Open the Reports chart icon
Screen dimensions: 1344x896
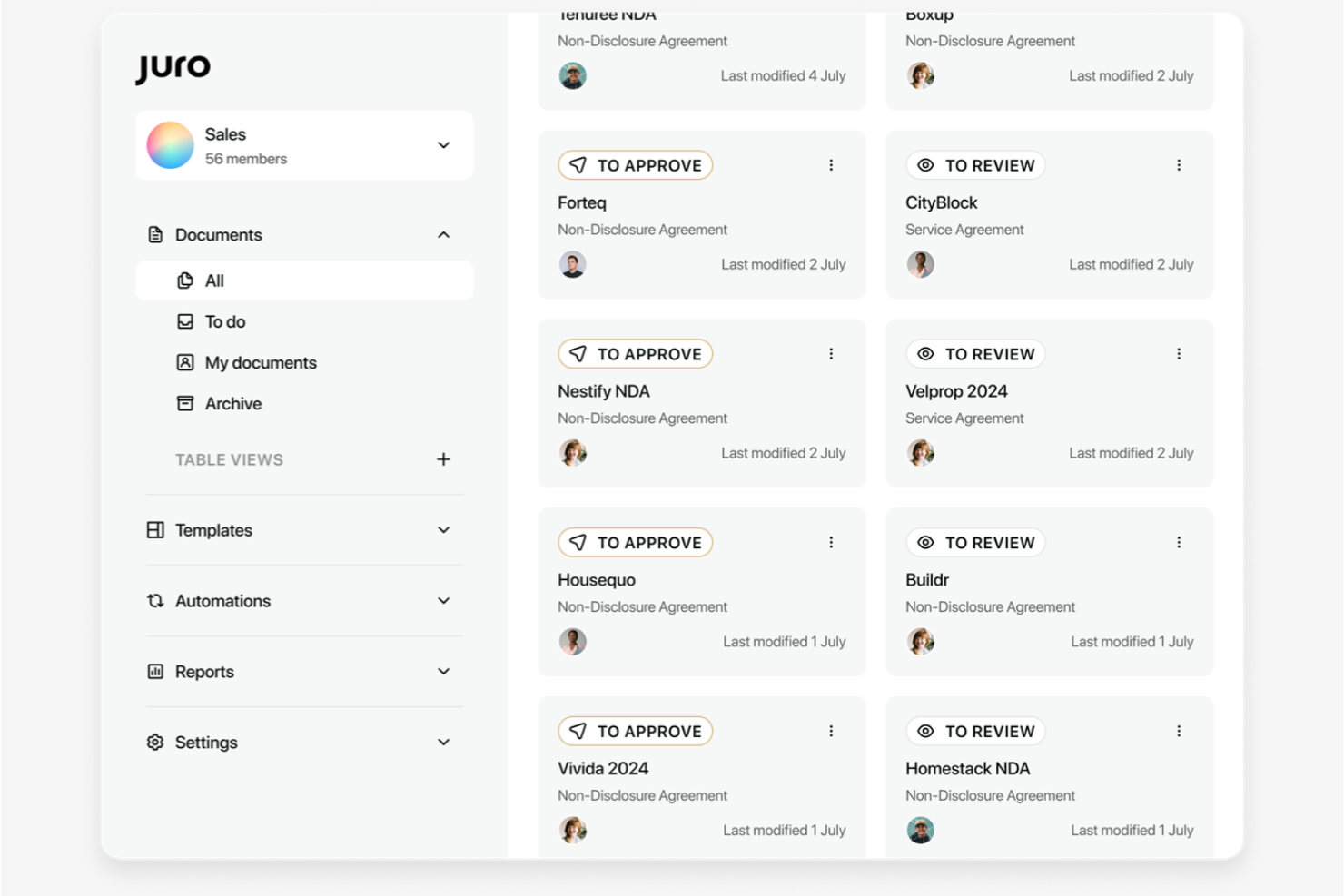pos(154,671)
